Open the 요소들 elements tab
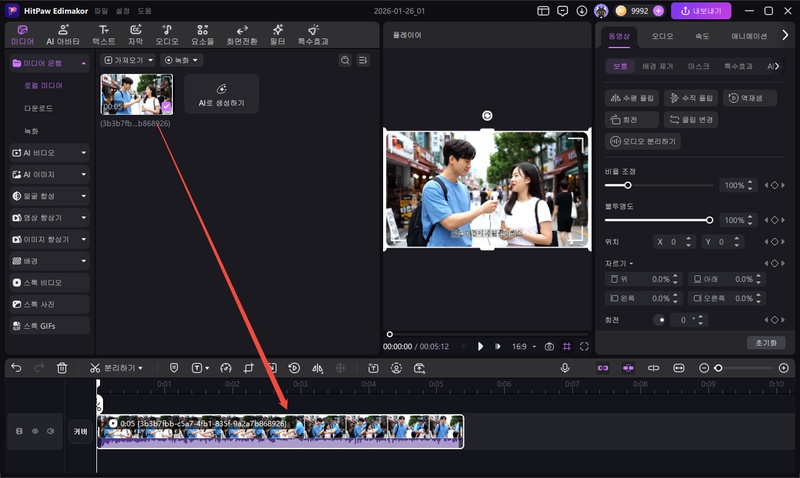This screenshot has height=478, width=800. tap(203, 35)
